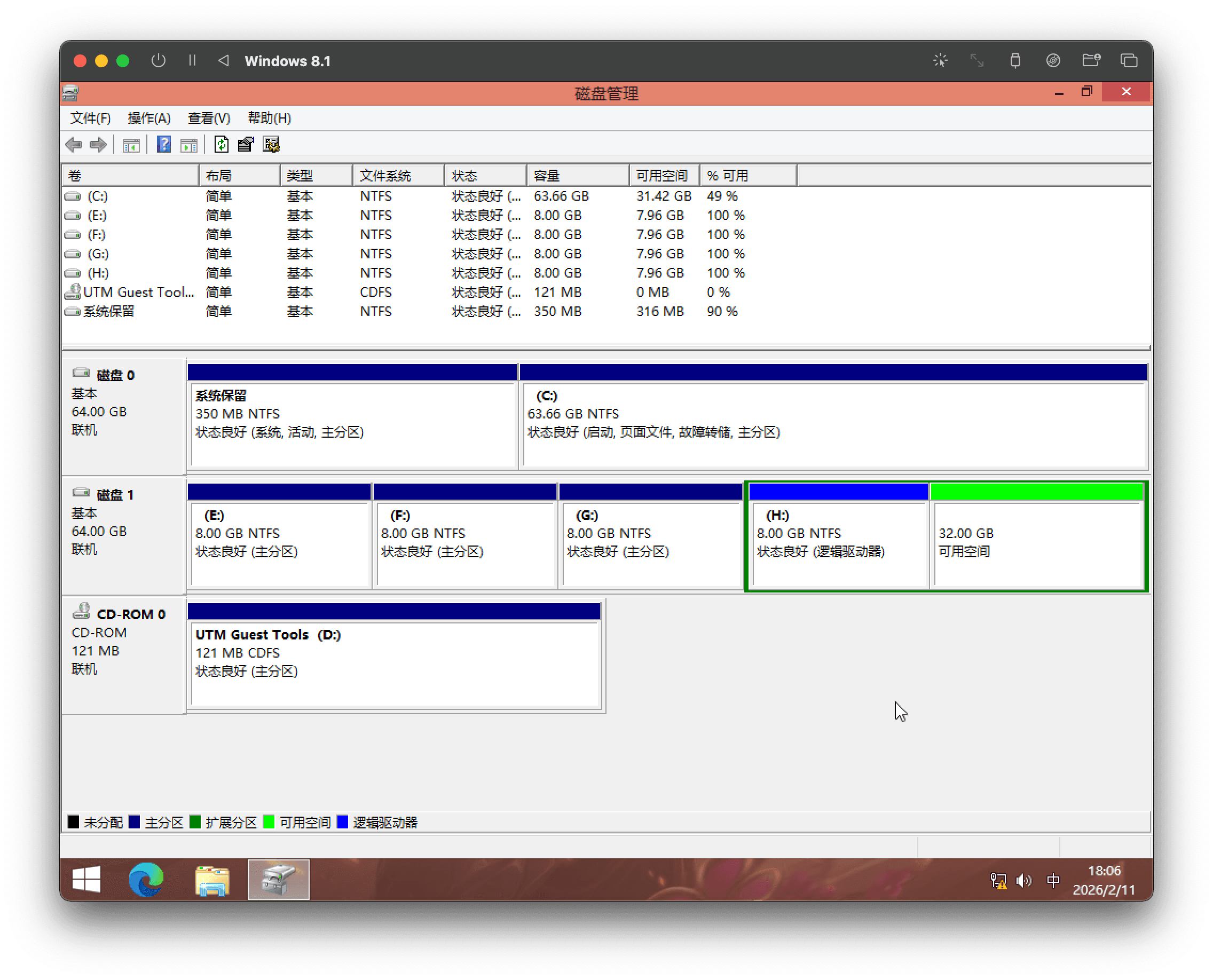Click the Refresh toolbar icon
The width and height of the screenshot is (1213, 980).
[222, 145]
